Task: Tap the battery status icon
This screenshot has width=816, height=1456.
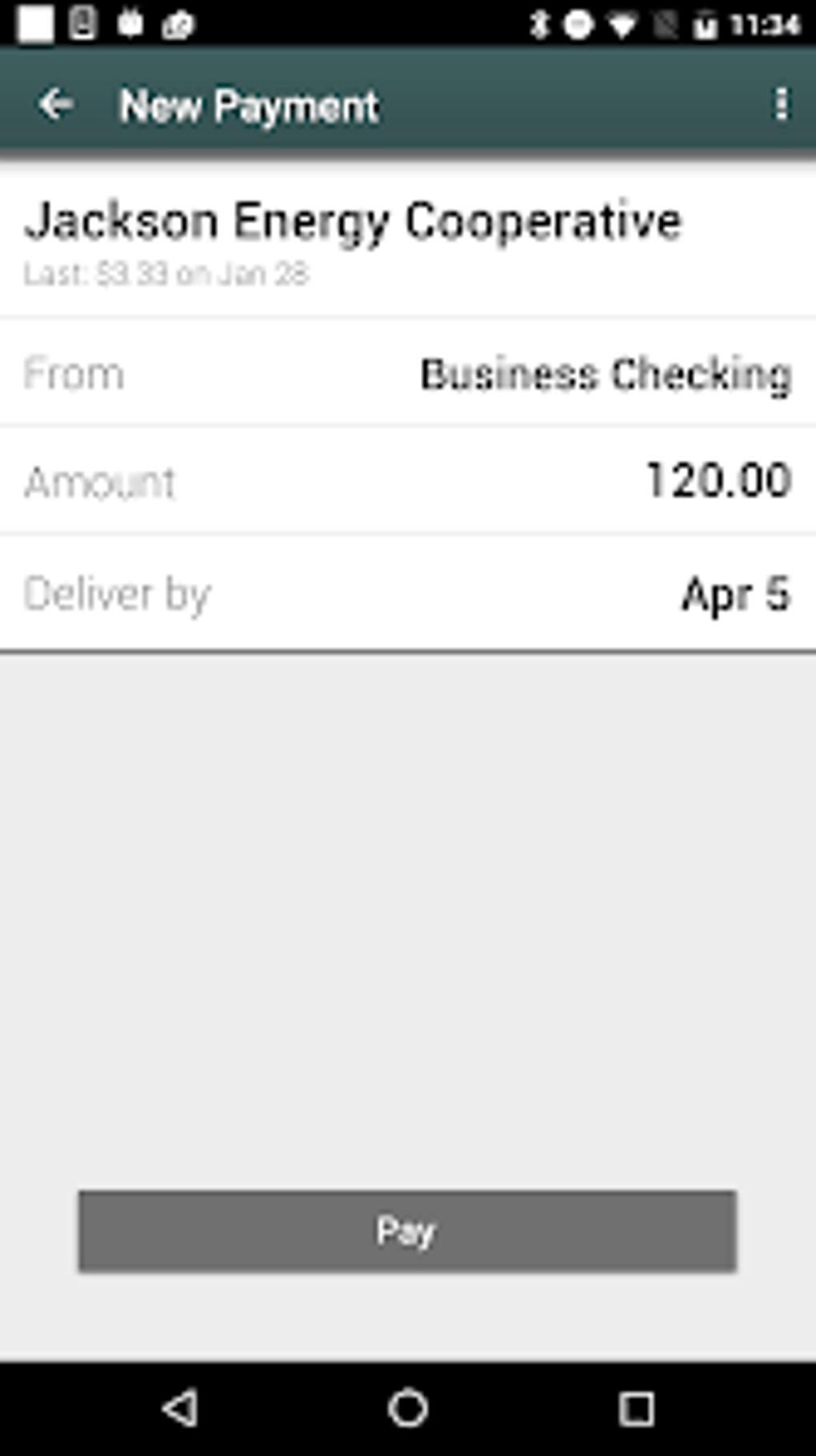Action: coord(705,25)
